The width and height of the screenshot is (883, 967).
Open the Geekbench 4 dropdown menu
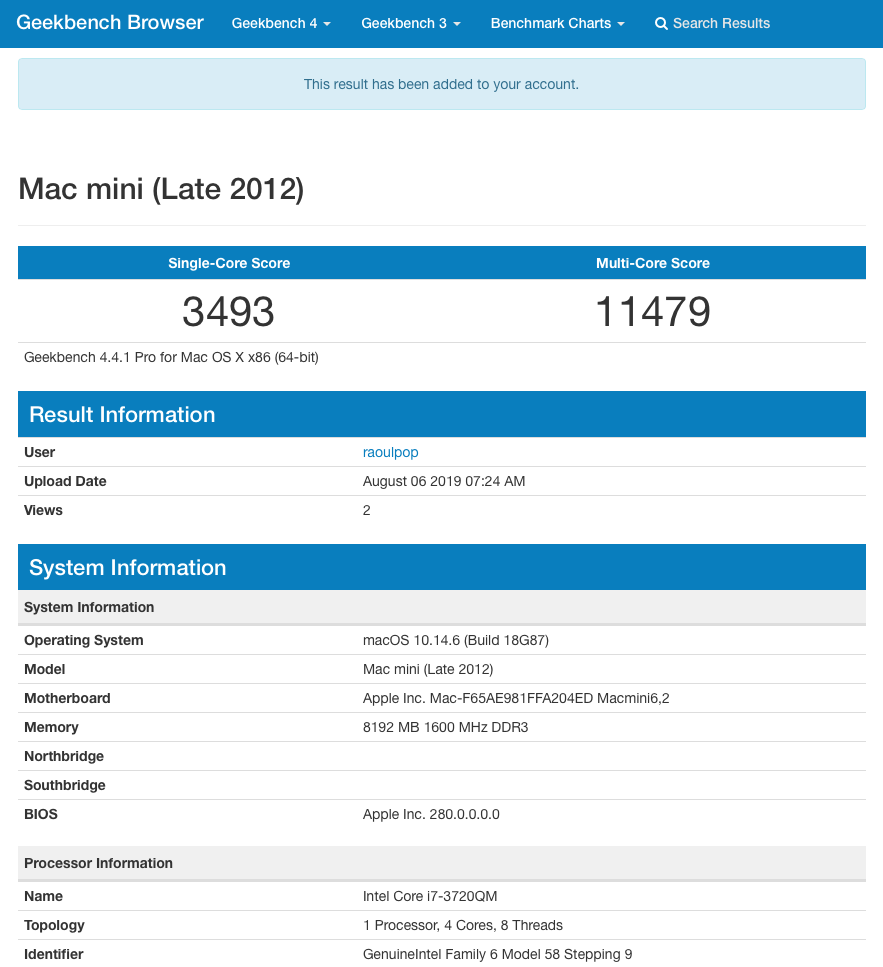[281, 23]
